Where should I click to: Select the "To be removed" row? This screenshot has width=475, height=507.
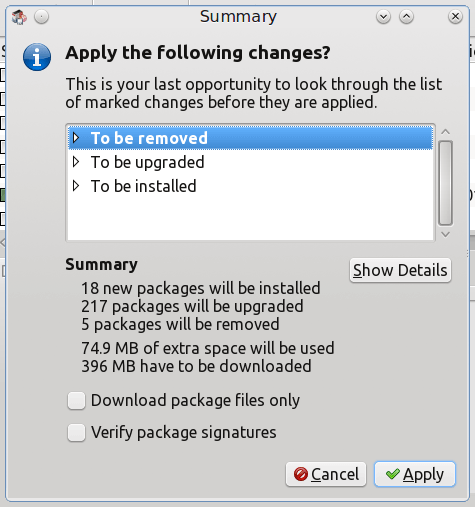pyautogui.click(x=250, y=138)
